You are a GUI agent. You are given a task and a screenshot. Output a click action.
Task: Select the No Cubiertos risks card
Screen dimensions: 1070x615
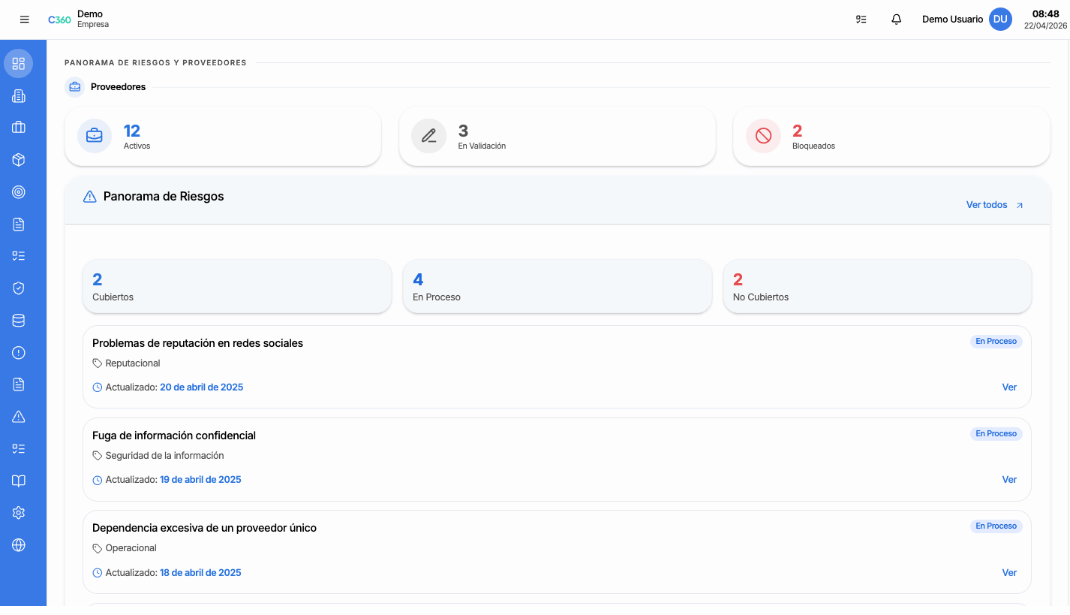tap(876, 287)
